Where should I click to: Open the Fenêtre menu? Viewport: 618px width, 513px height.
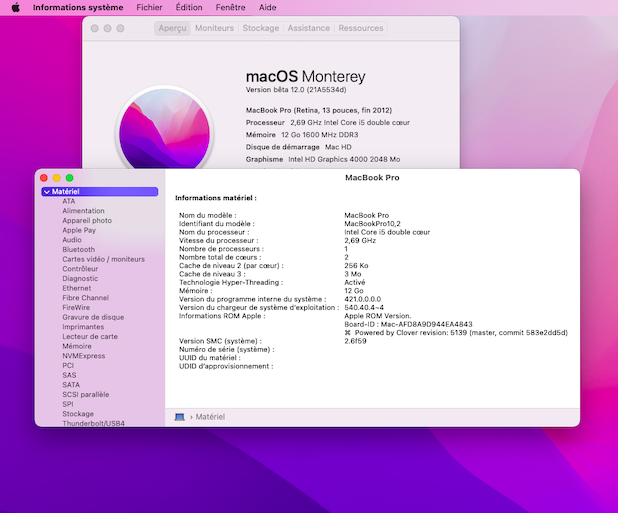tap(231, 7)
